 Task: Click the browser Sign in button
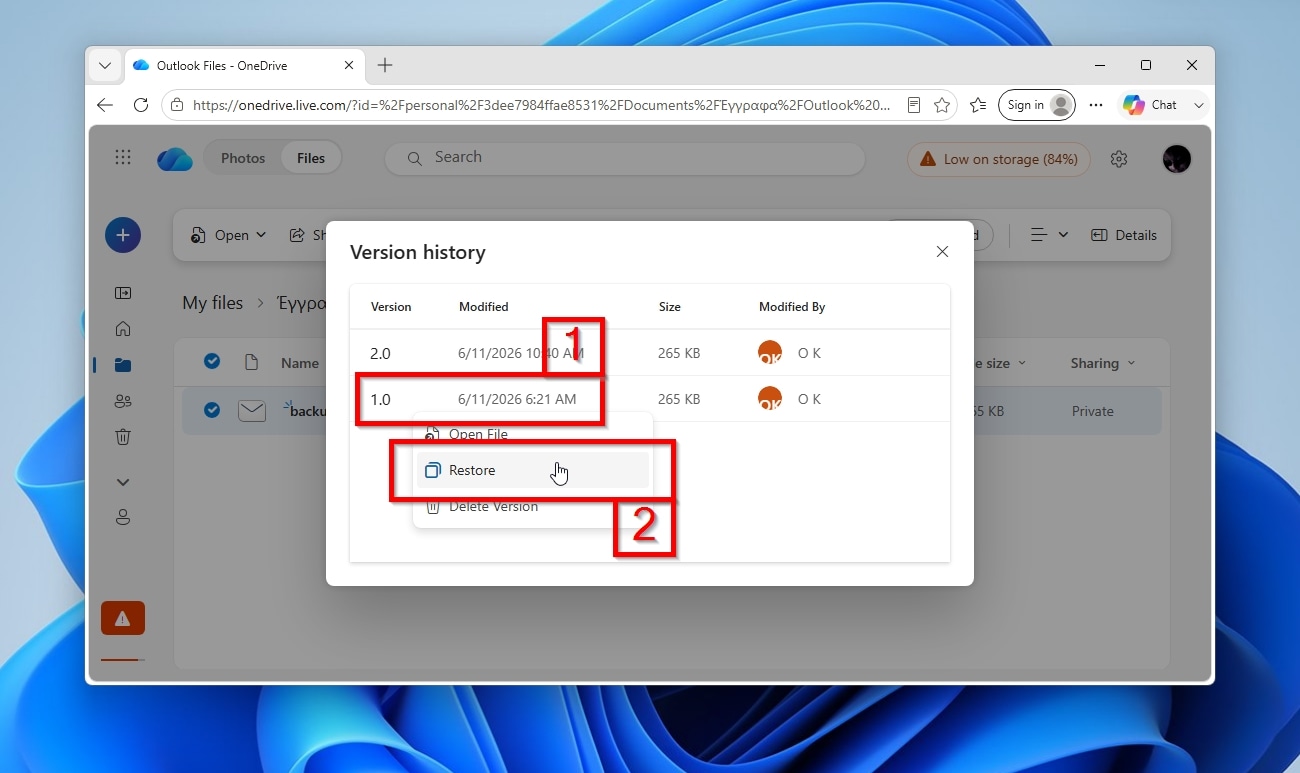1037,105
